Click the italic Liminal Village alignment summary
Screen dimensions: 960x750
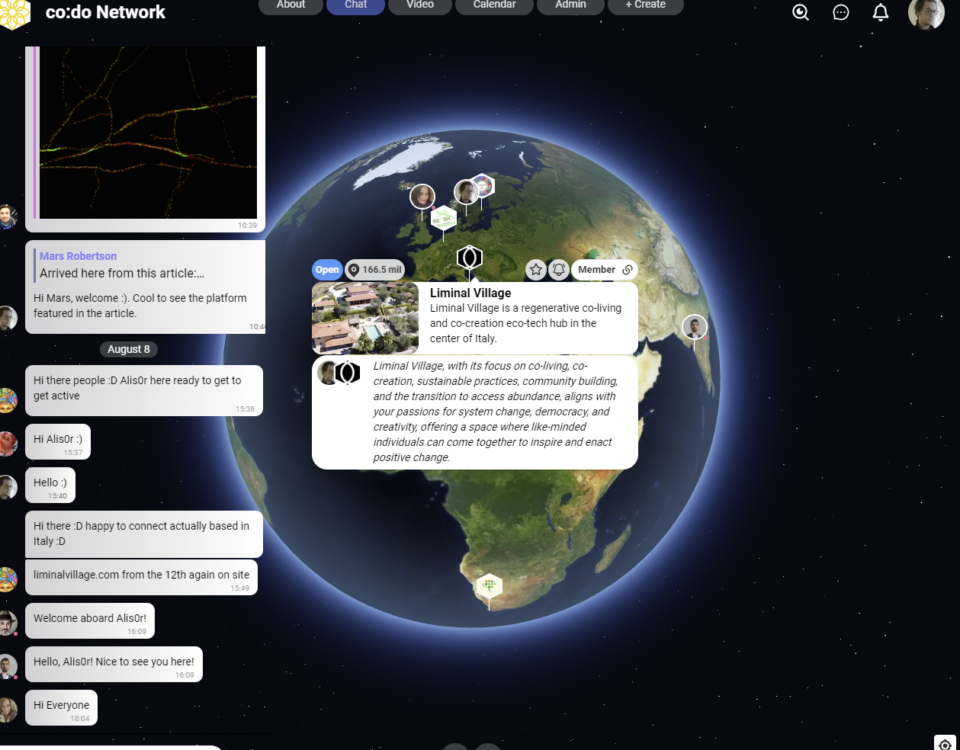(495, 411)
